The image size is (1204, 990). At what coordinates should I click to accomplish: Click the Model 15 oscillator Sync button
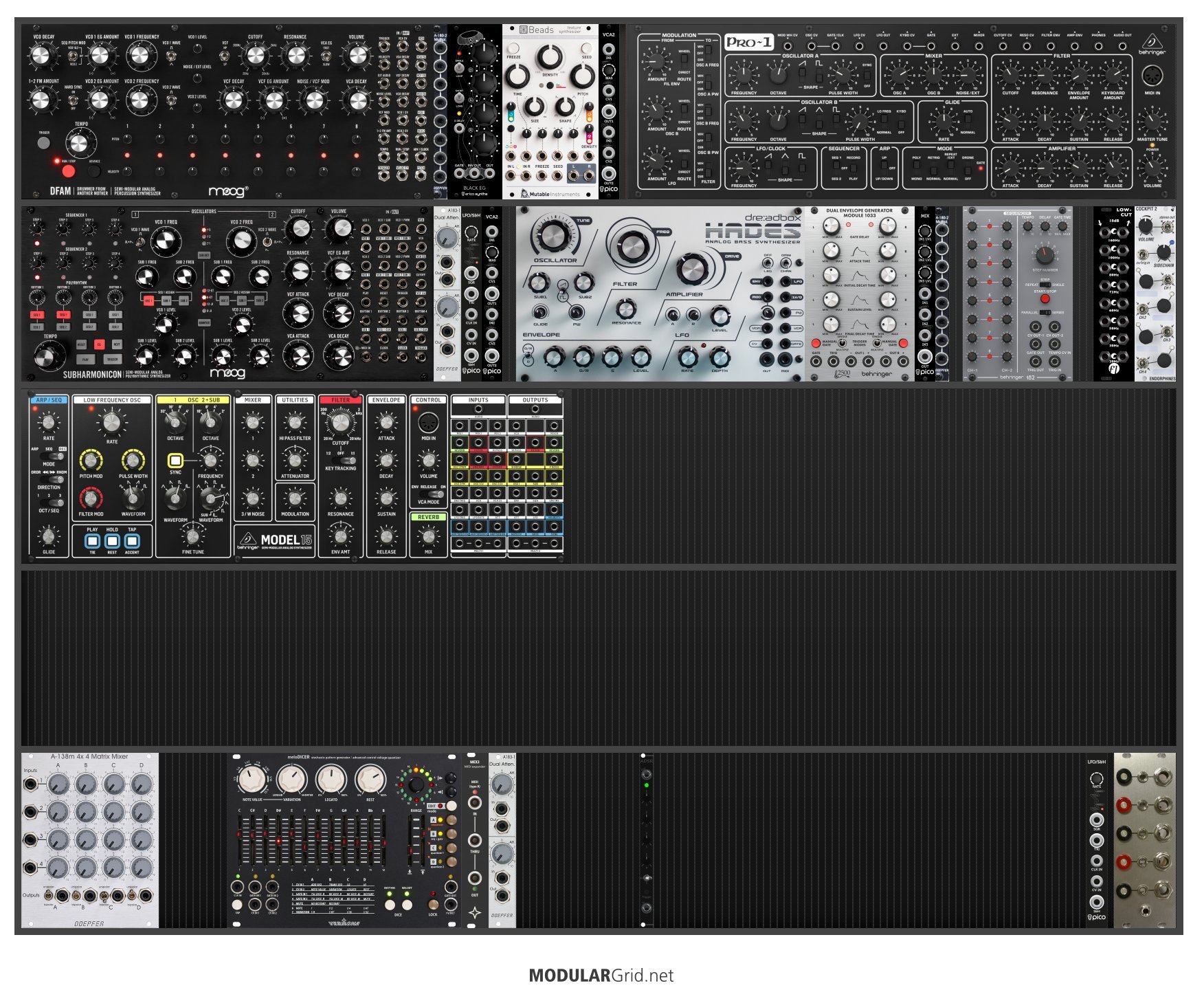[175, 460]
